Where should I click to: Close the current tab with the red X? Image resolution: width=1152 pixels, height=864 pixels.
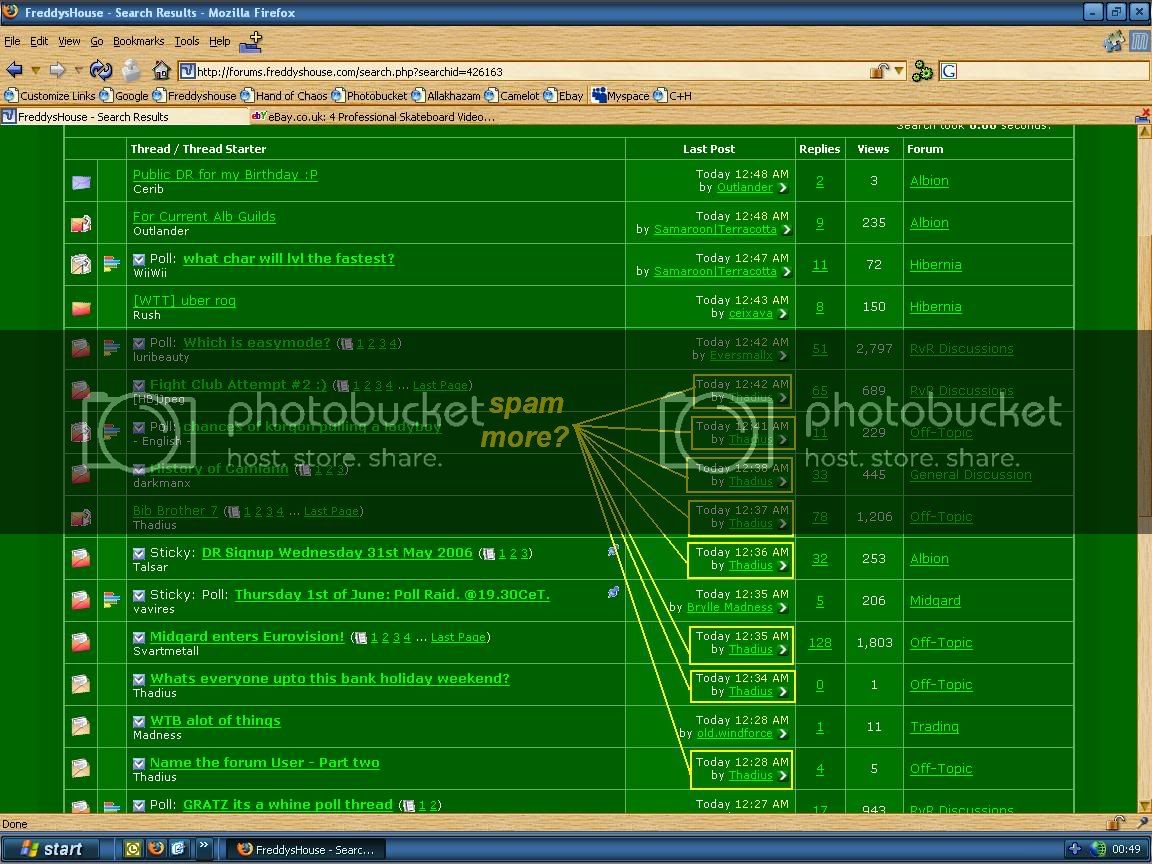(x=1142, y=116)
